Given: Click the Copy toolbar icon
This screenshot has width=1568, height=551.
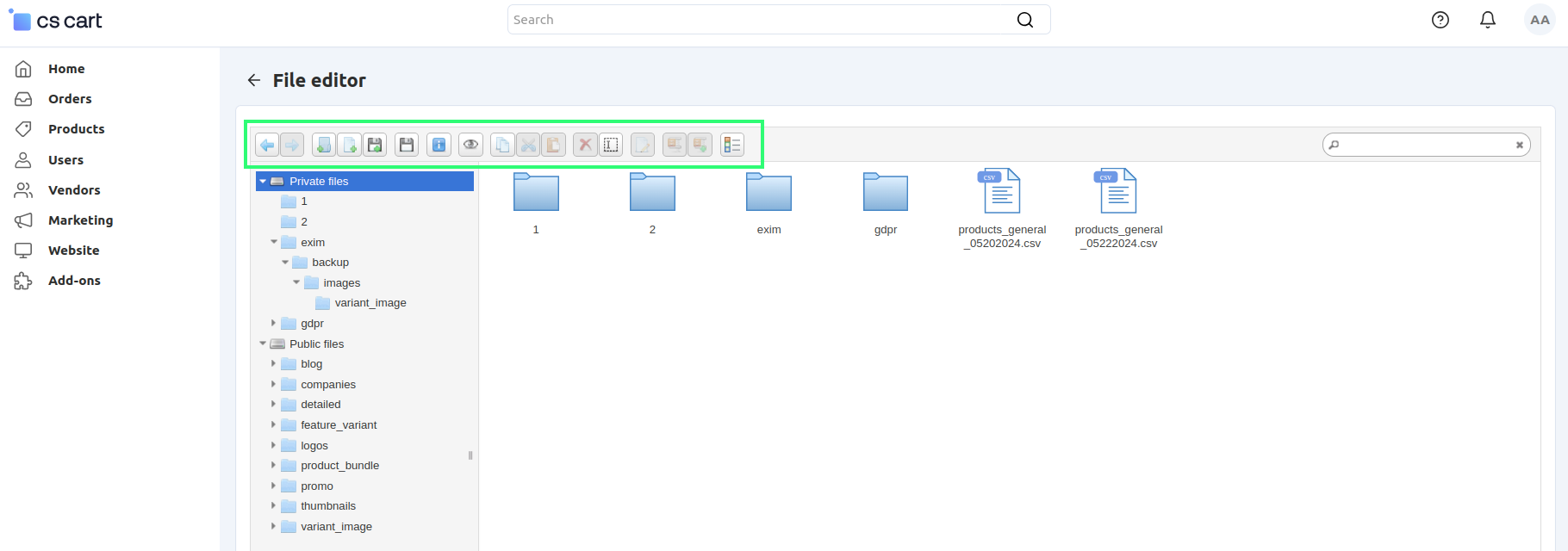Looking at the screenshot, I should (x=502, y=145).
